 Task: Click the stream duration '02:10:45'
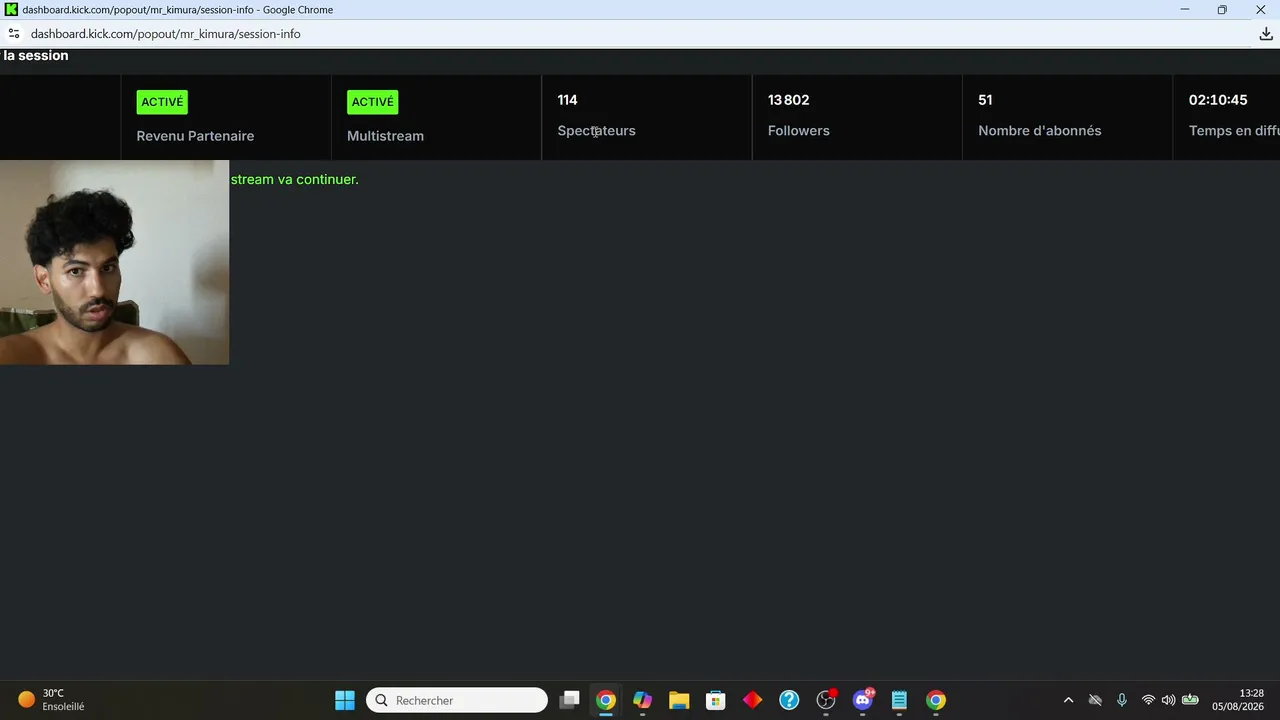pyautogui.click(x=1218, y=100)
